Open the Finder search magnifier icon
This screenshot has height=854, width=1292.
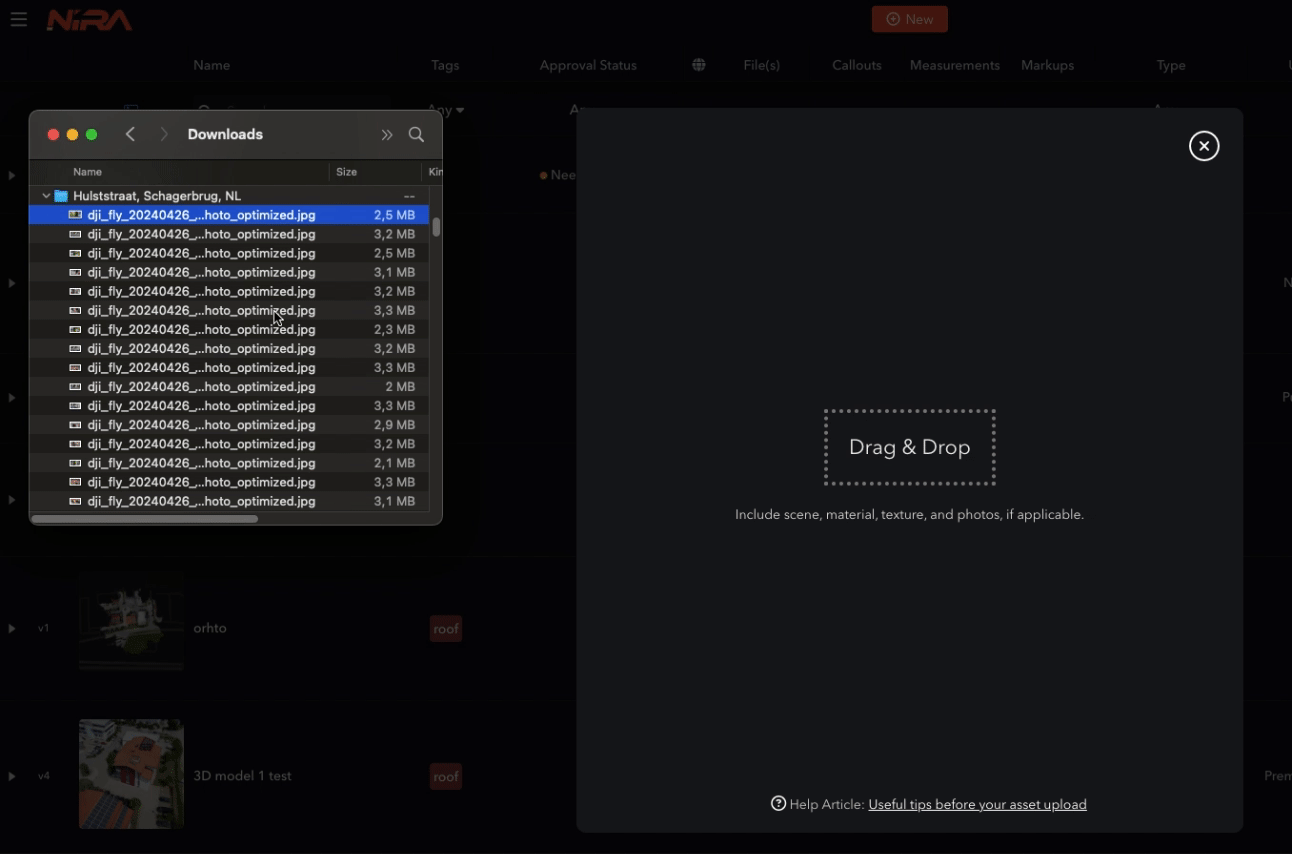(417, 135)
